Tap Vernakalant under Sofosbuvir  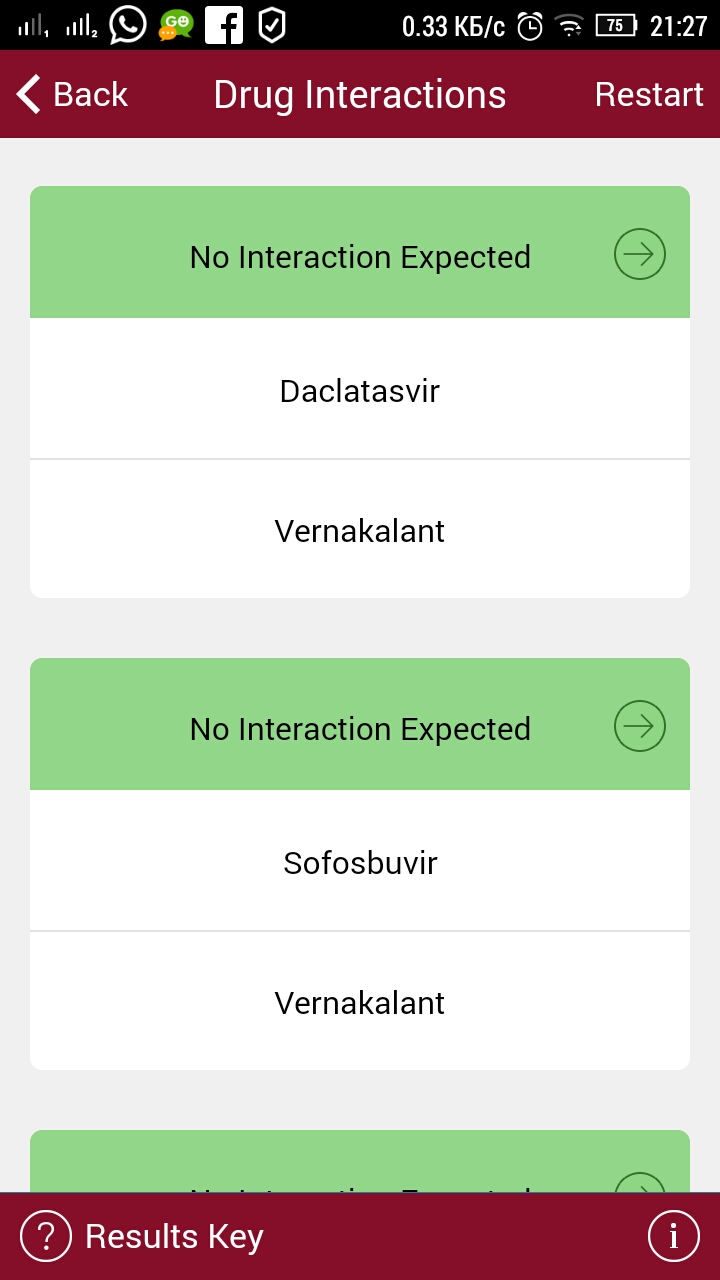(x=360, y=1002)
